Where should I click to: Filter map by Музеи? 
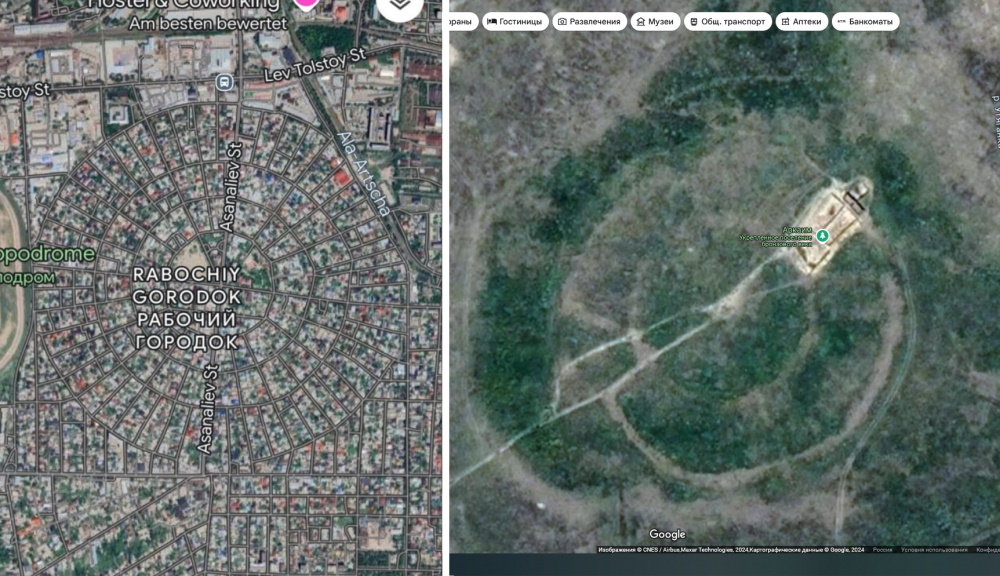point(655,22)
